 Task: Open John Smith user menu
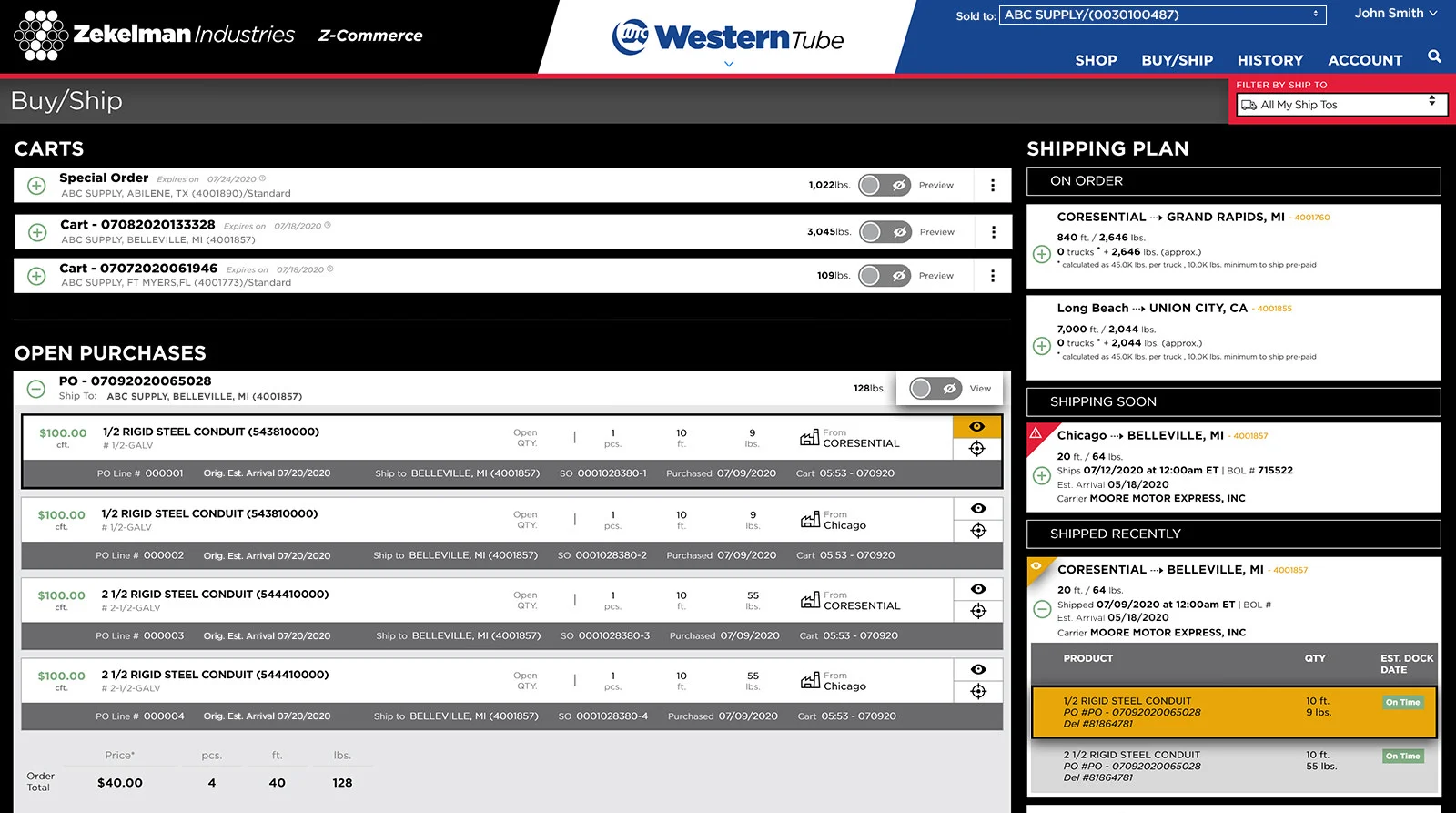point(1395,14)
